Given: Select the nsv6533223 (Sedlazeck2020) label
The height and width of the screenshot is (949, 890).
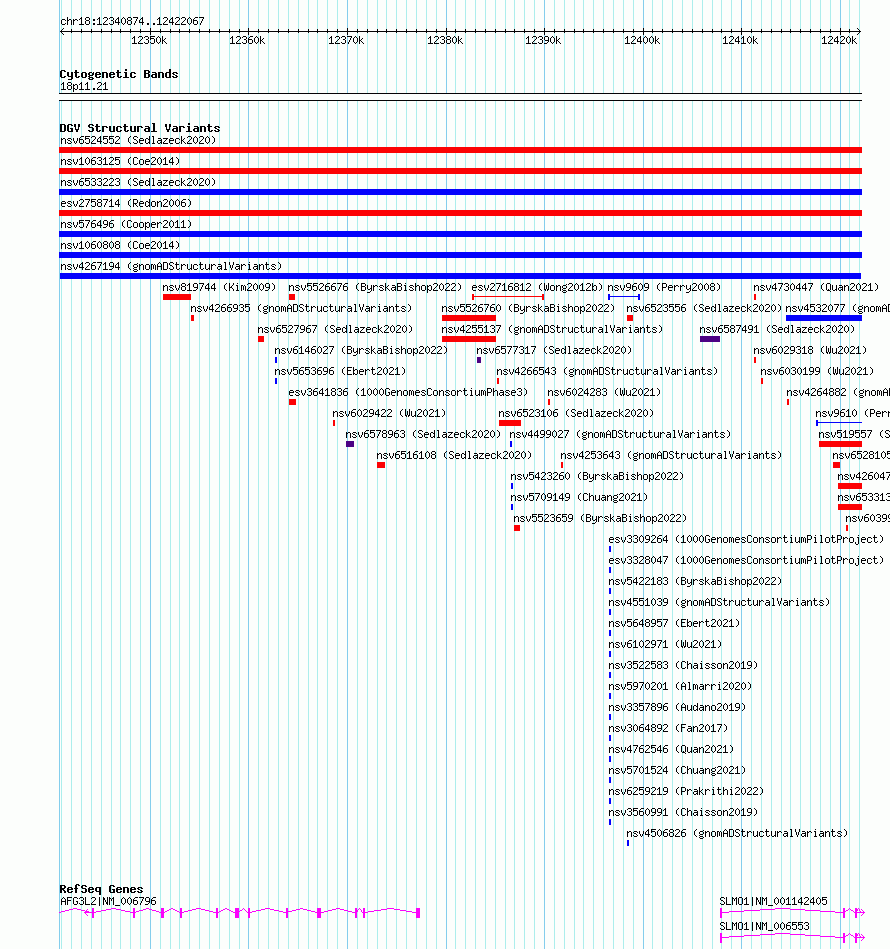Looking at the screenshot, I should [138, 182].
